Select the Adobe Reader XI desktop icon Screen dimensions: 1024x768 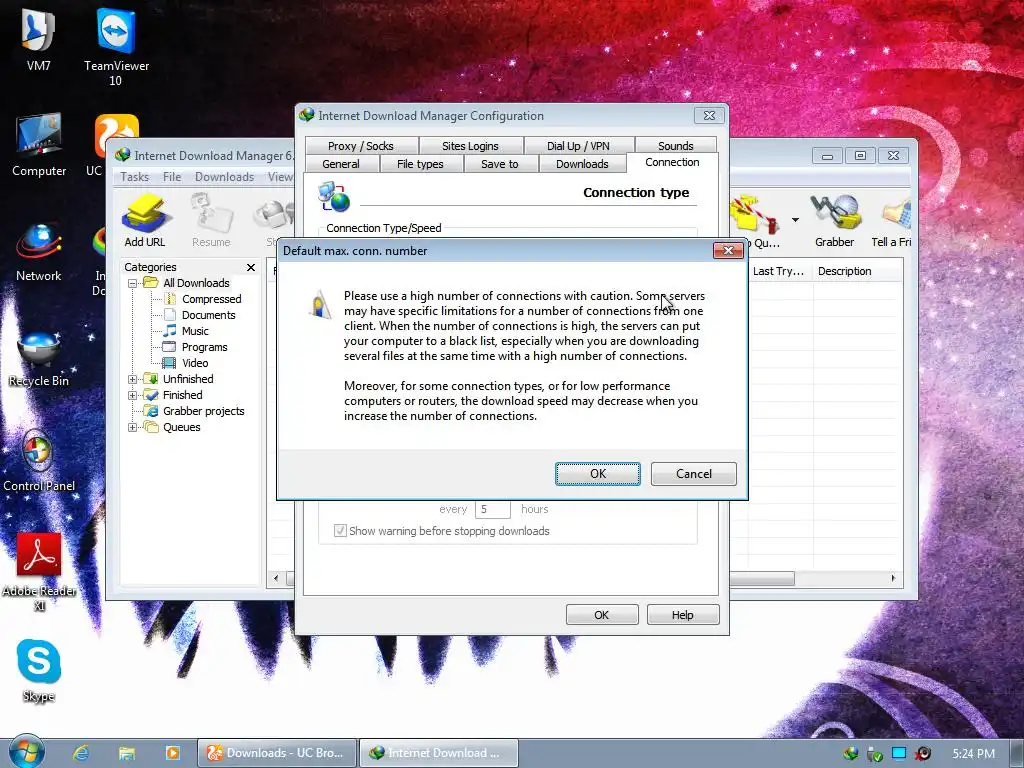[39, 572]
